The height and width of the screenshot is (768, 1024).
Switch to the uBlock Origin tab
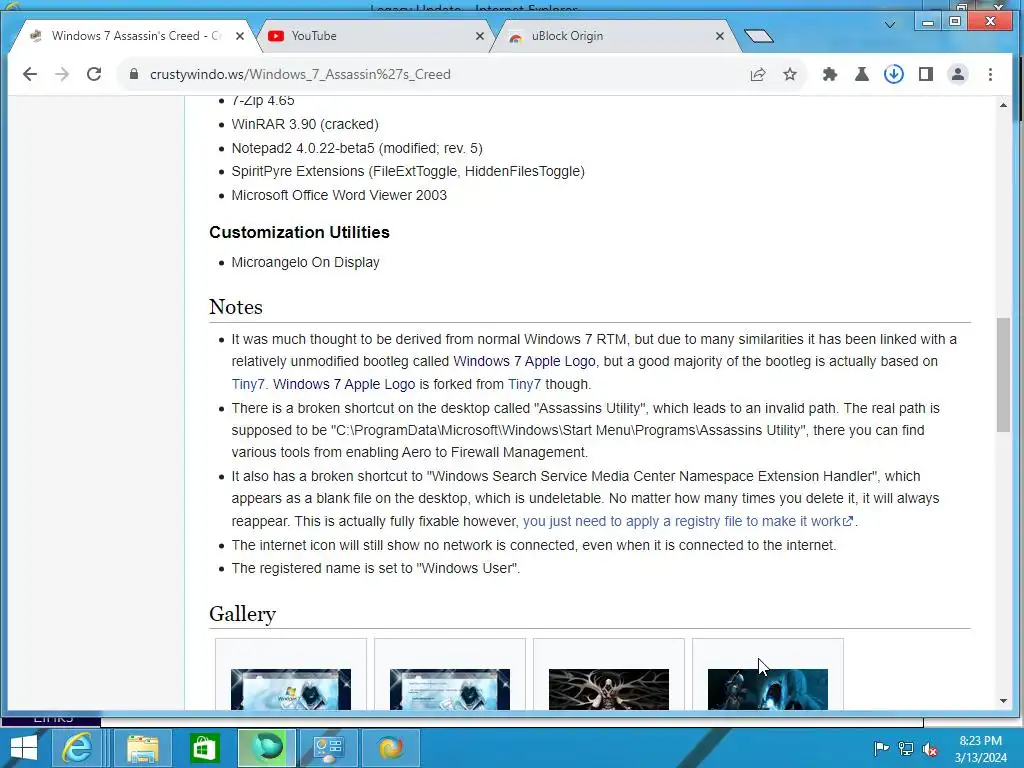click(x=614, y=36)
